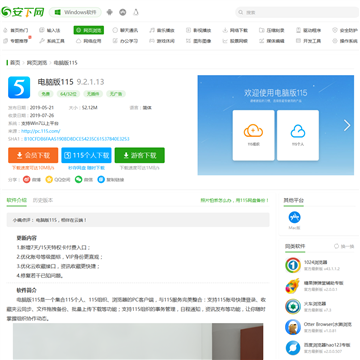The image size is (360, 360).
Task: Open the 图形图像 category
Action: pyautogui.click(x=198, y=41)
